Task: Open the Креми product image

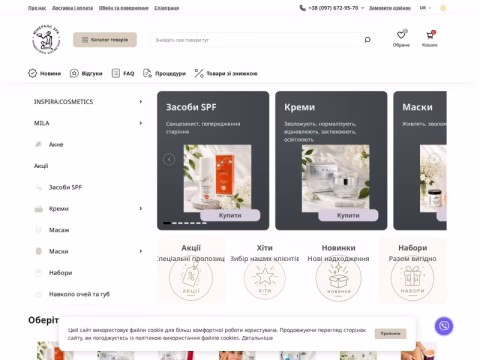Action: click(x=336, y=177)
